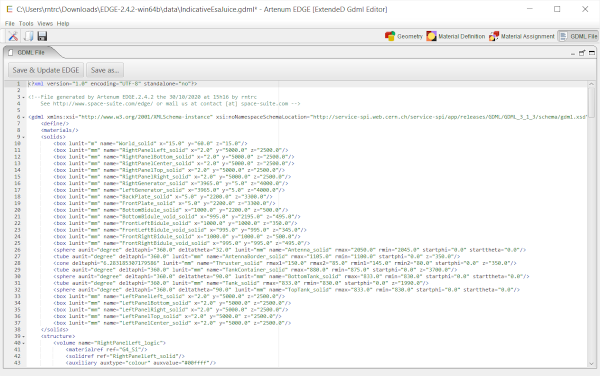The width and height of the screenshot is (600, 376).
Task: Click the Antenna_solid sphere line
Action: tap(290, 250)
